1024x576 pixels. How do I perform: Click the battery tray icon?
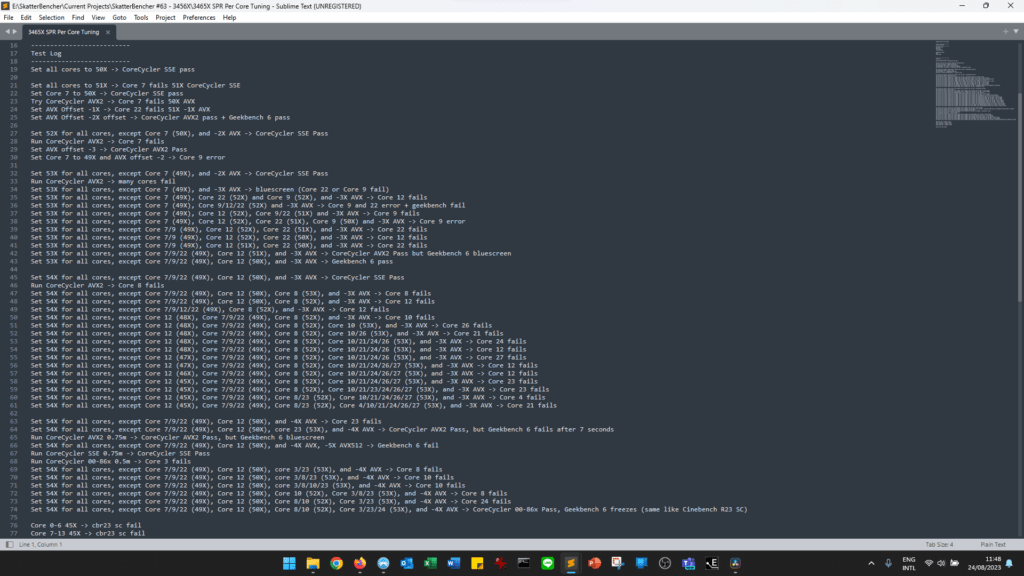954,563
